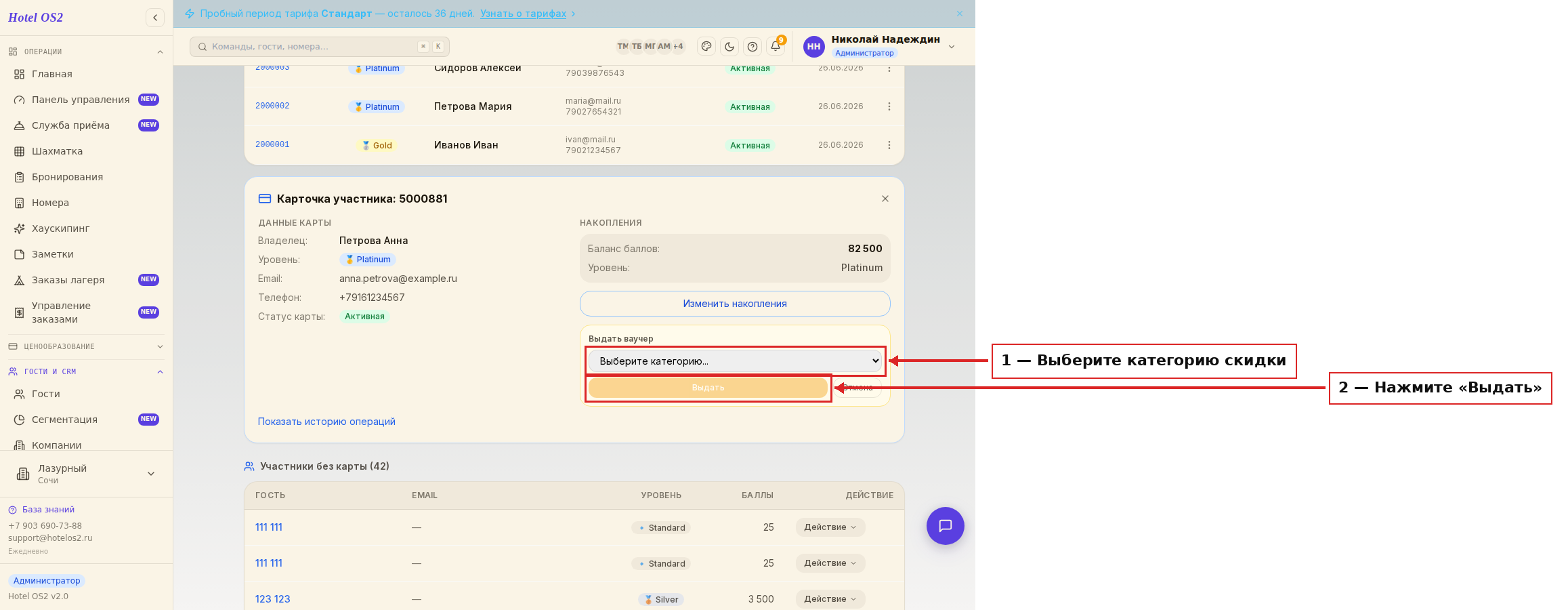Viewport: 1568px width, 610px height.
Task: Click points balance 82 500
Action: click(x=865, y=249)
